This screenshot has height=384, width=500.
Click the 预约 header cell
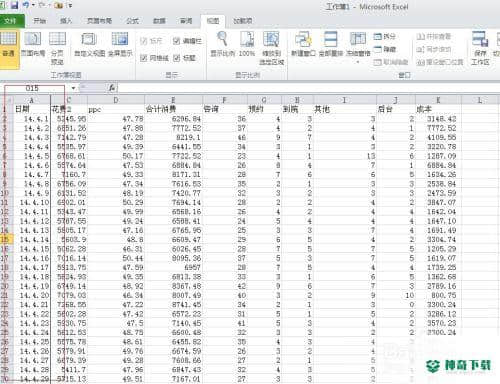tap(264, 109)
